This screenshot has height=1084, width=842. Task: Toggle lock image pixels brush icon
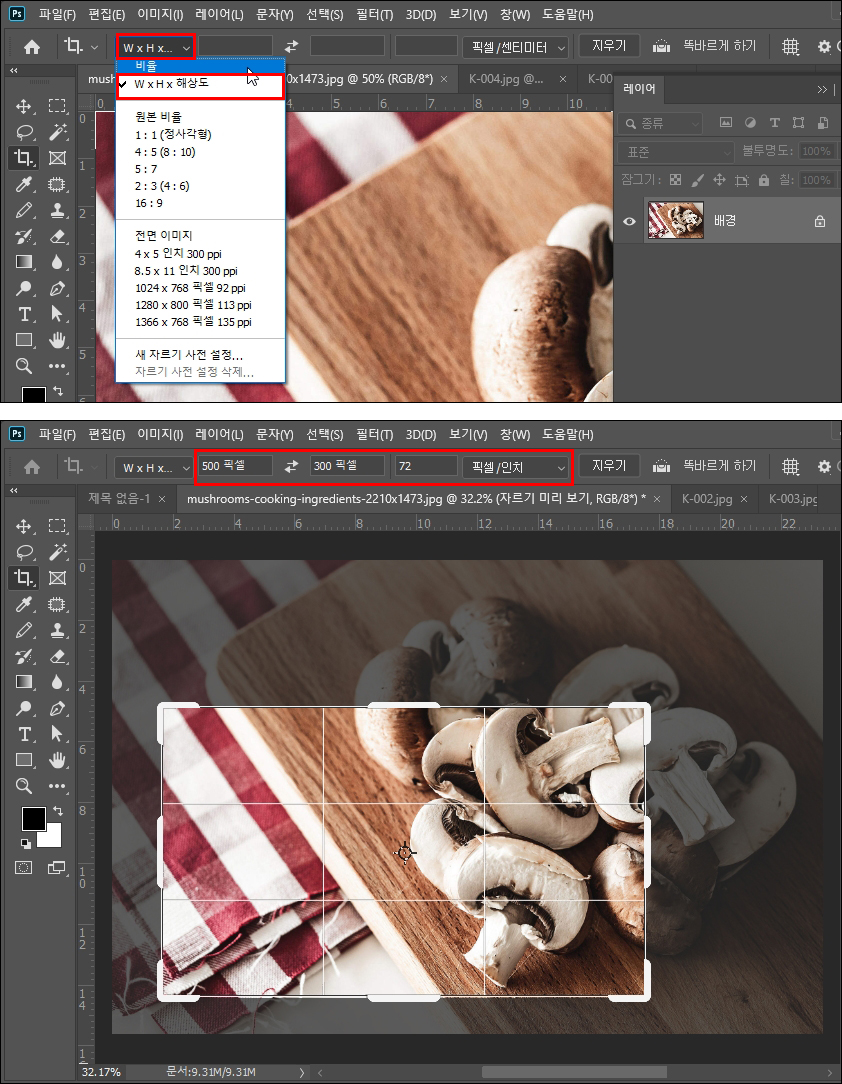coord(698,180)
